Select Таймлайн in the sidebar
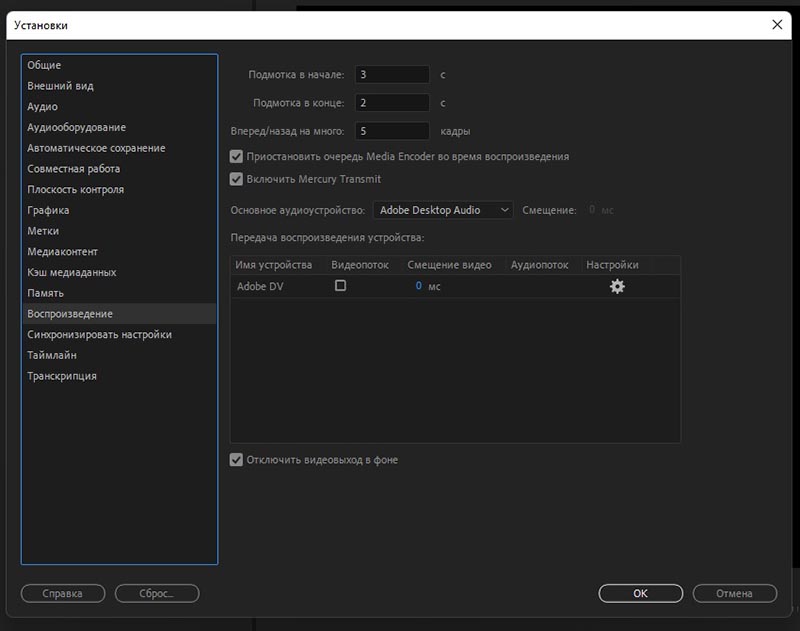Screen dimensions: 800x631 pyautogui.click(x=52, y=355)
